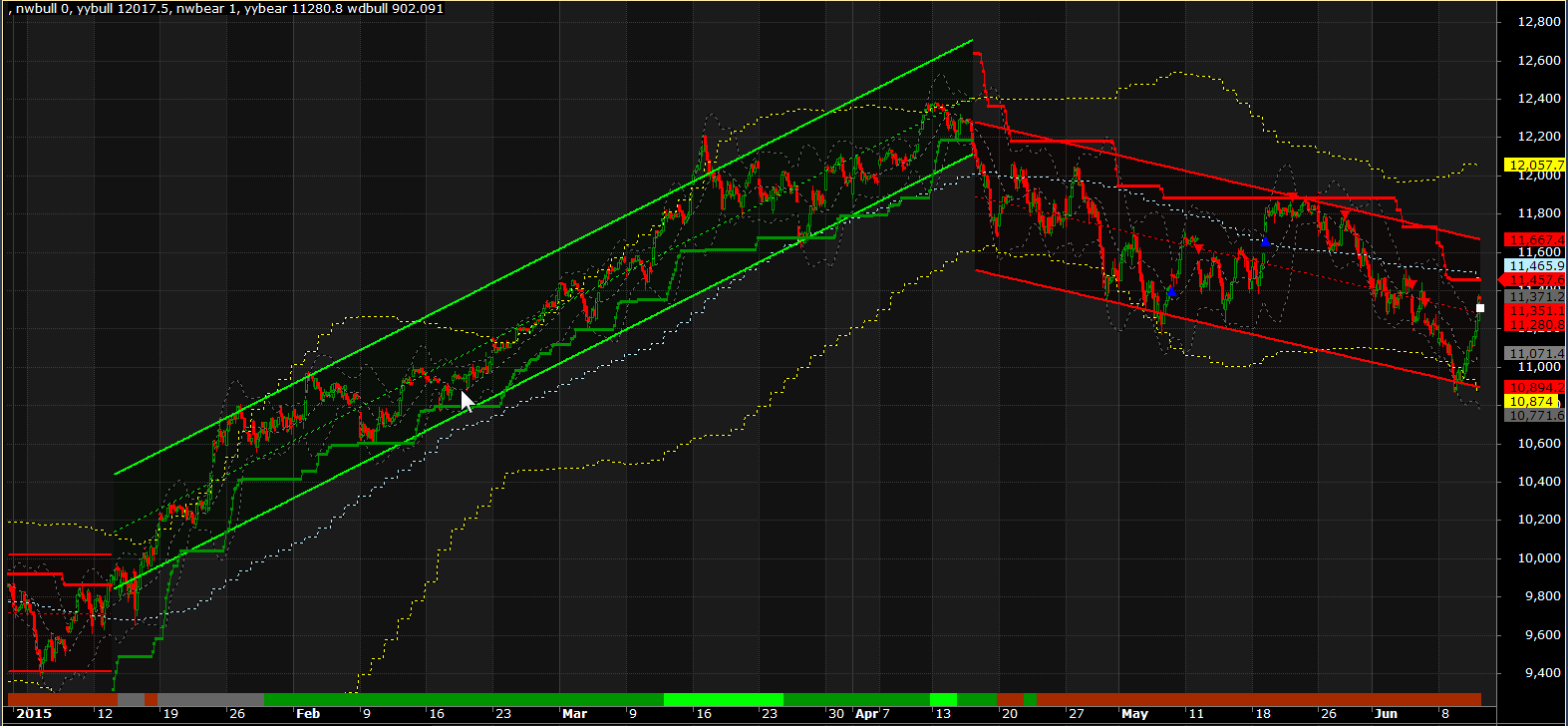Click the bright green segment of bottom trend ribbon

(x=724, y=699)
